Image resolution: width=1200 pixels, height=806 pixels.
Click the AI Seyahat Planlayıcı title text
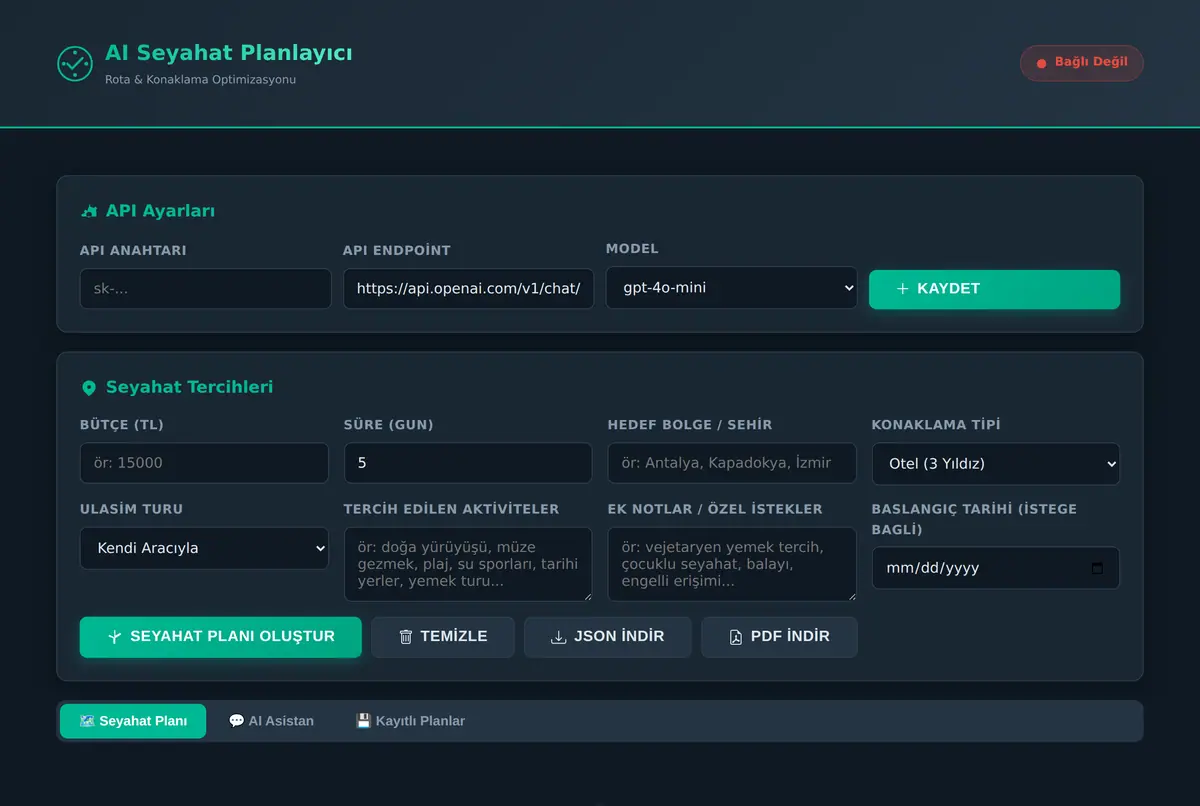(x=228, y=53)
